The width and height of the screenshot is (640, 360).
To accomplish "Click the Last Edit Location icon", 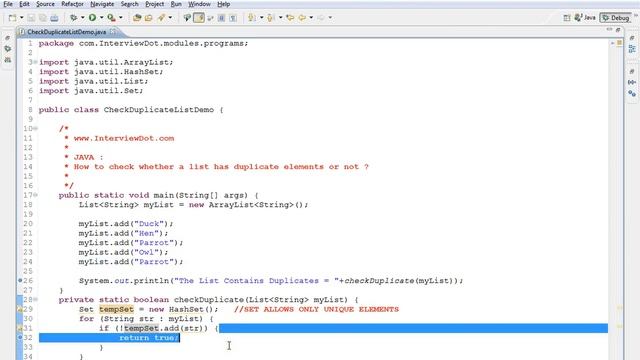I will tap(290, 18).
